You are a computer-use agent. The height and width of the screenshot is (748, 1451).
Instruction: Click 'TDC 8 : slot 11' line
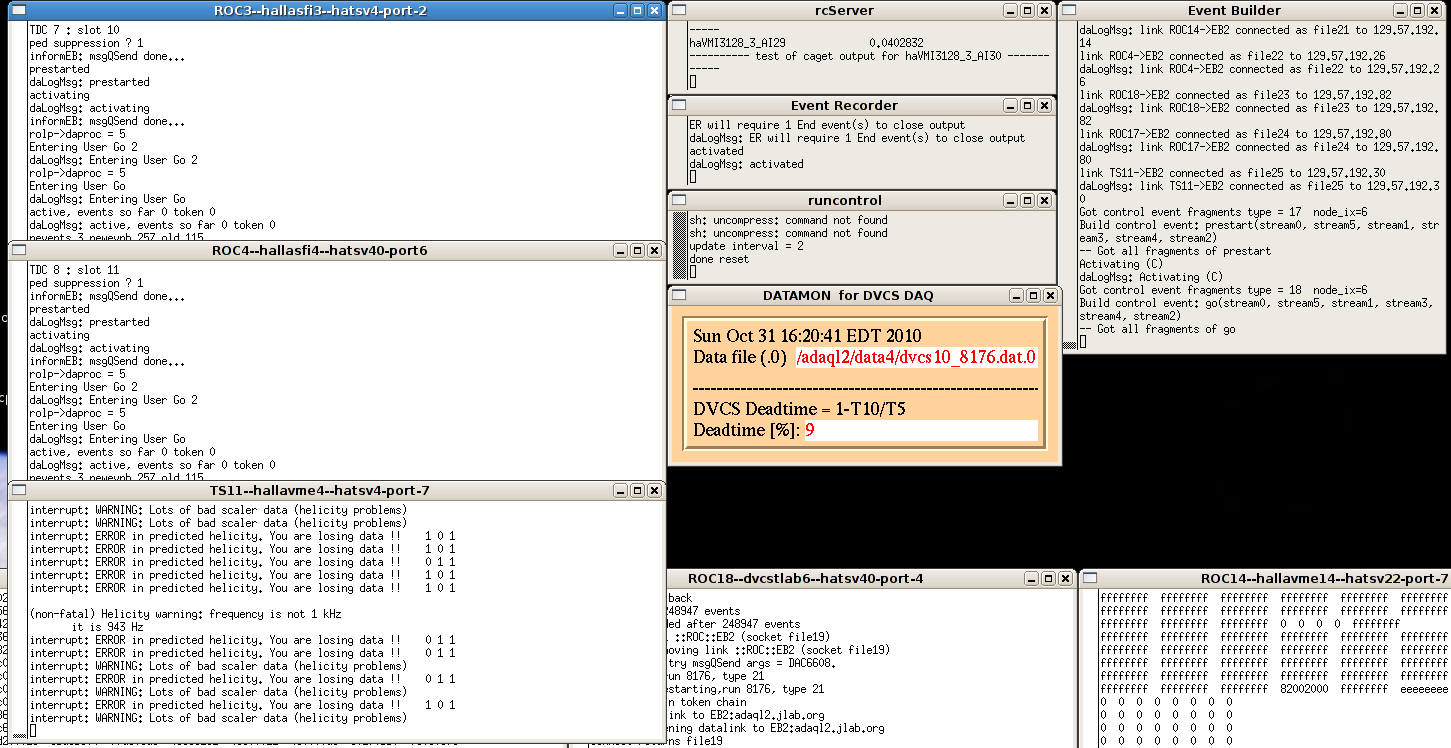[x=74, y=270]
